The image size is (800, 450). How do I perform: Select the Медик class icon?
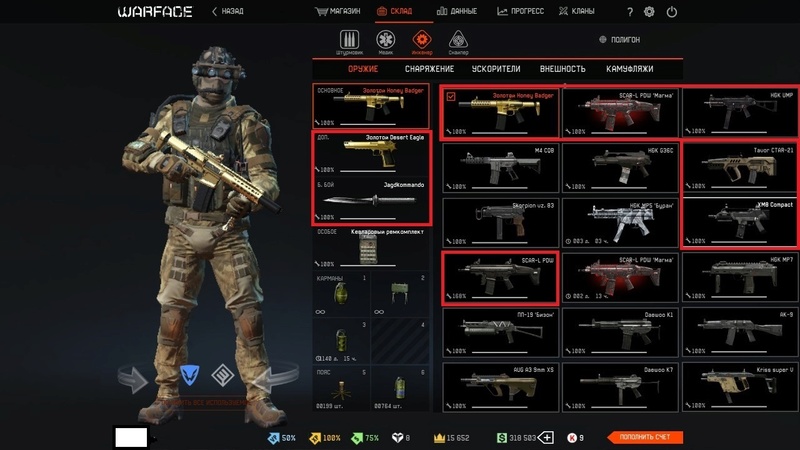pyautogui.click(x=386, y=40)
